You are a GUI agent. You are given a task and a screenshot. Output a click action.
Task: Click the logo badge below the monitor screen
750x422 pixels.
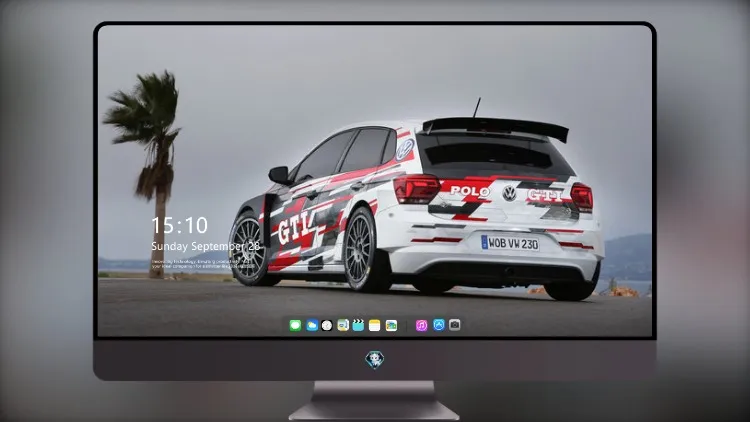pos(375,360)
